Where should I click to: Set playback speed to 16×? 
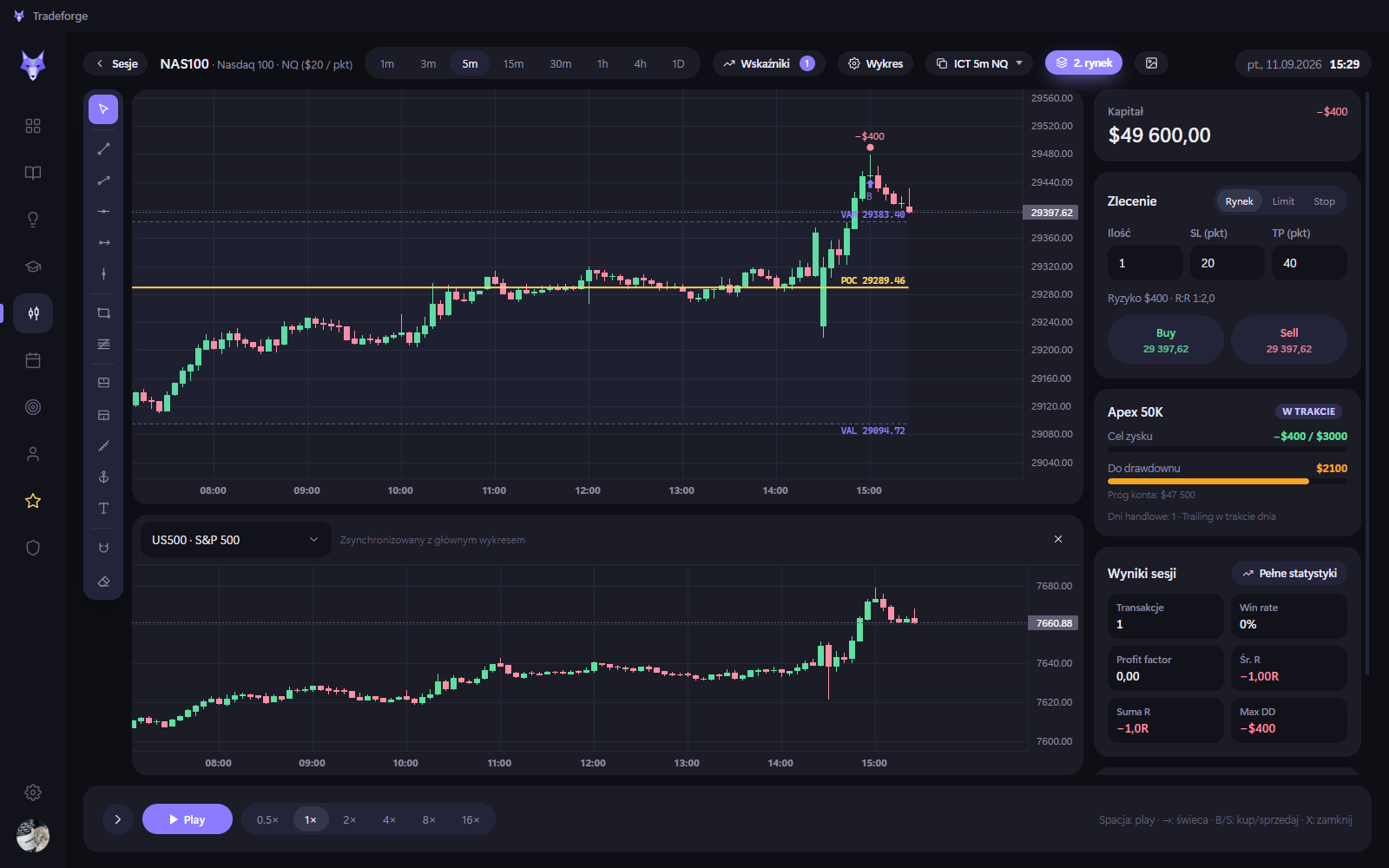pyautogui.click(x=471, y=819)
